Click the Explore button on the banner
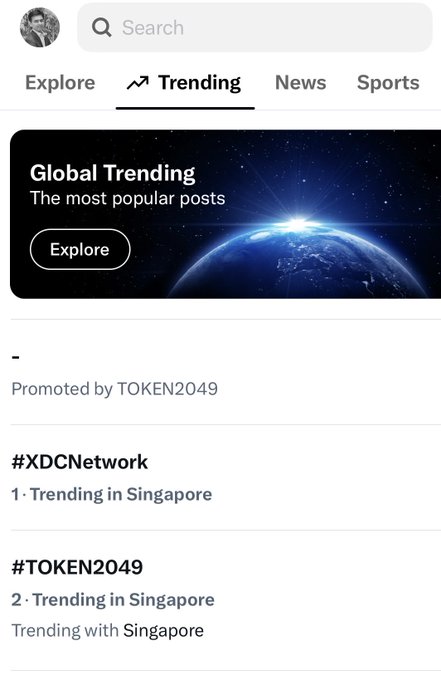Screen dimensions: 441x680 tap(80, 249)
